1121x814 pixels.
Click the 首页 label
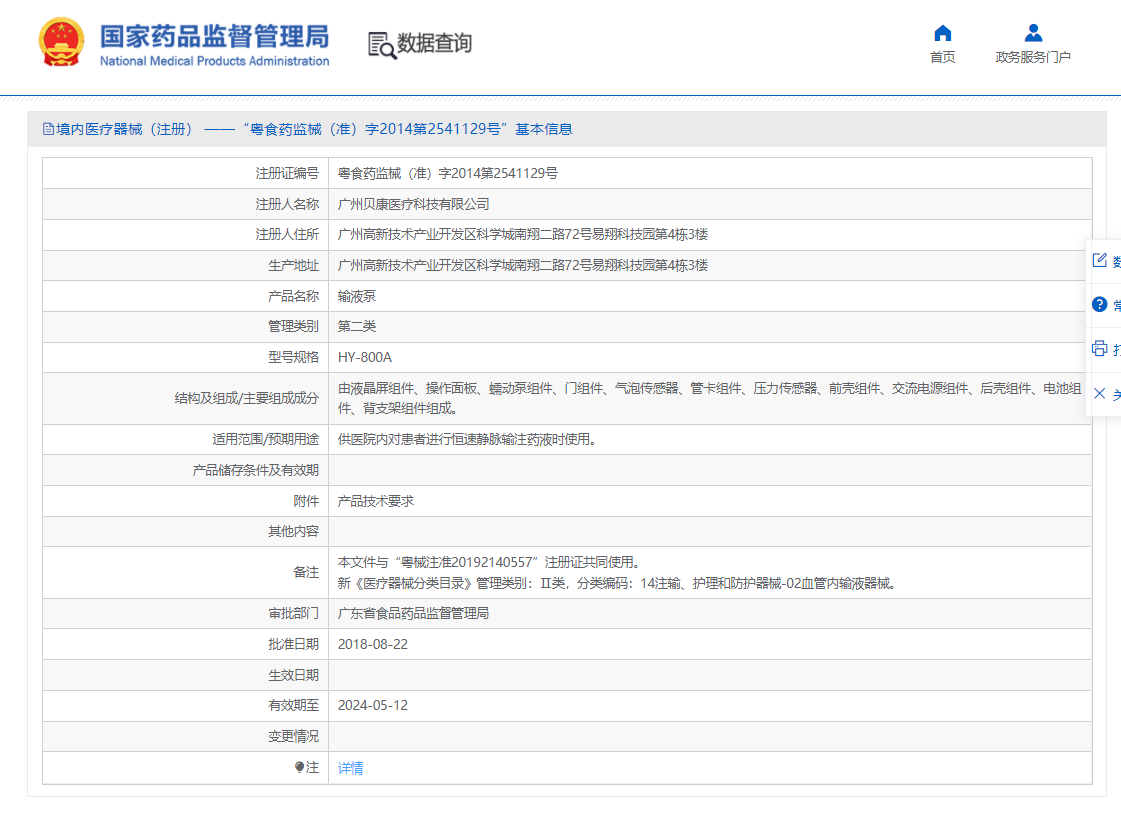click(x=942, y=57)
